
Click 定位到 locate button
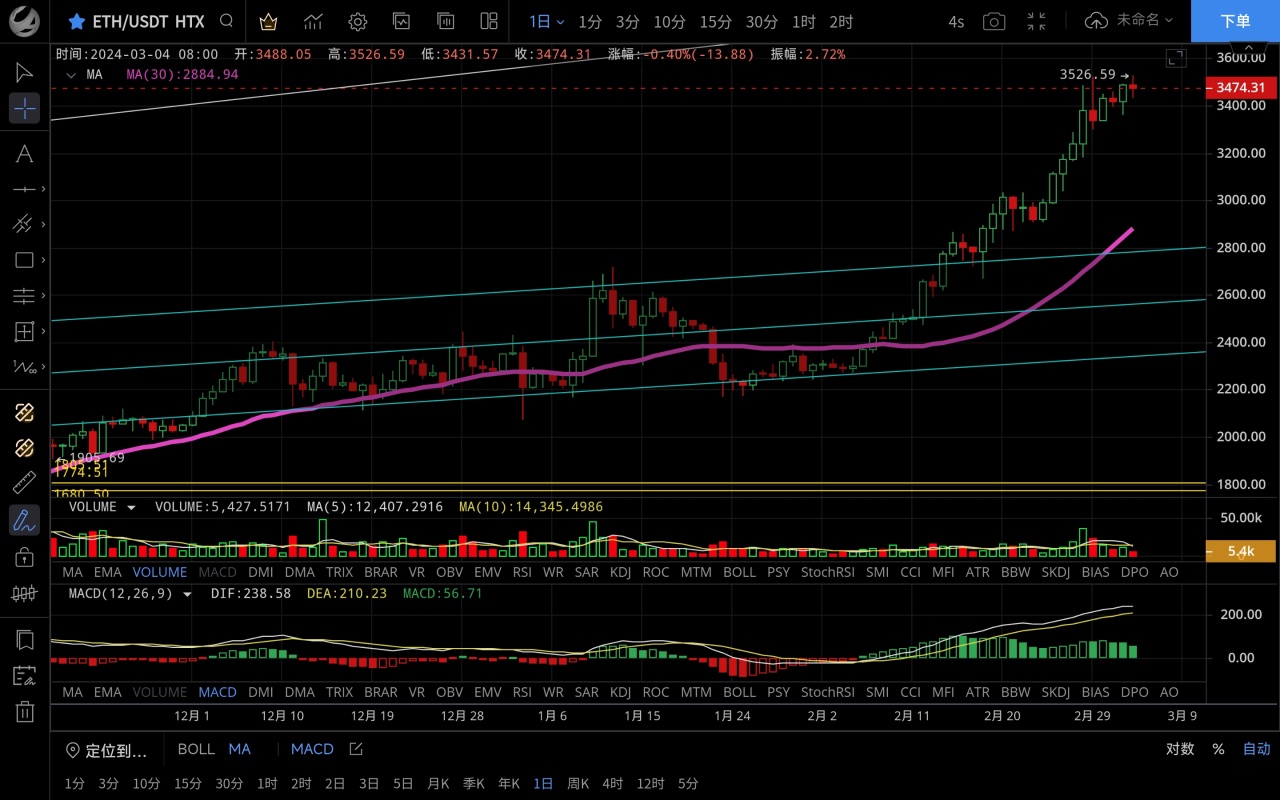107,750
